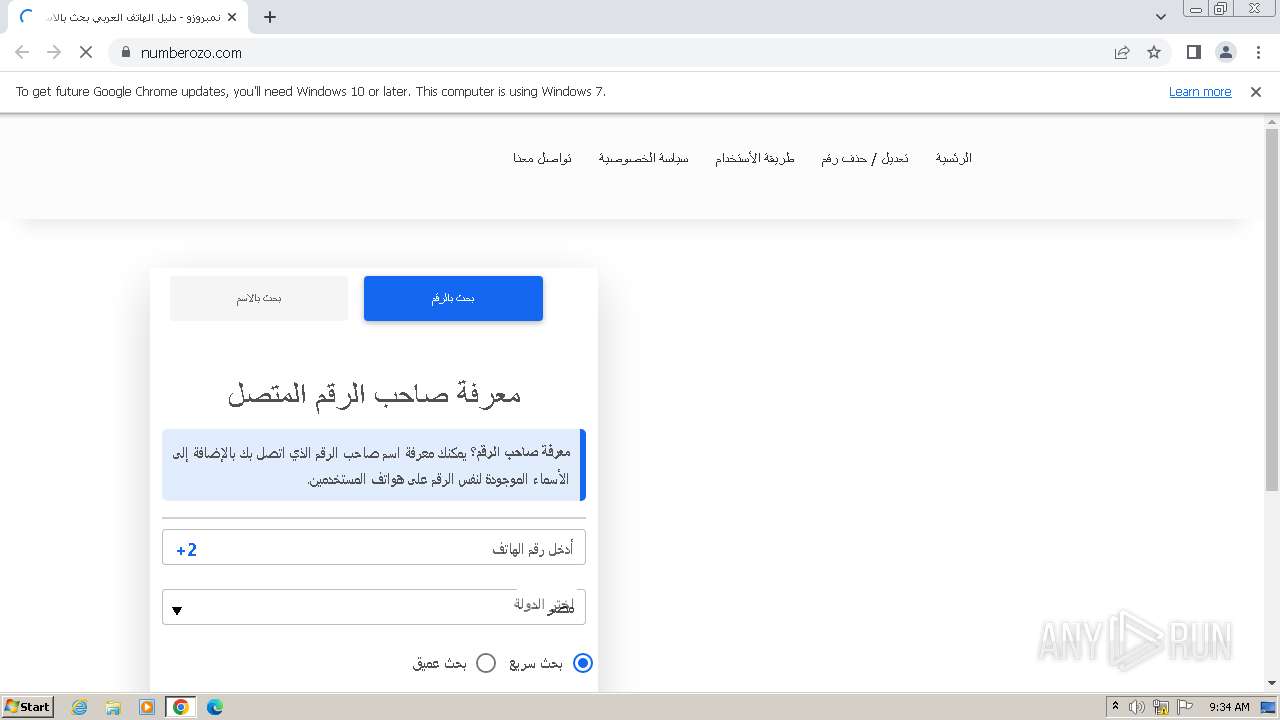Launch Internet Explorer from taskbar
This screenshot has height=720, width=1280.
coord(80,707)
